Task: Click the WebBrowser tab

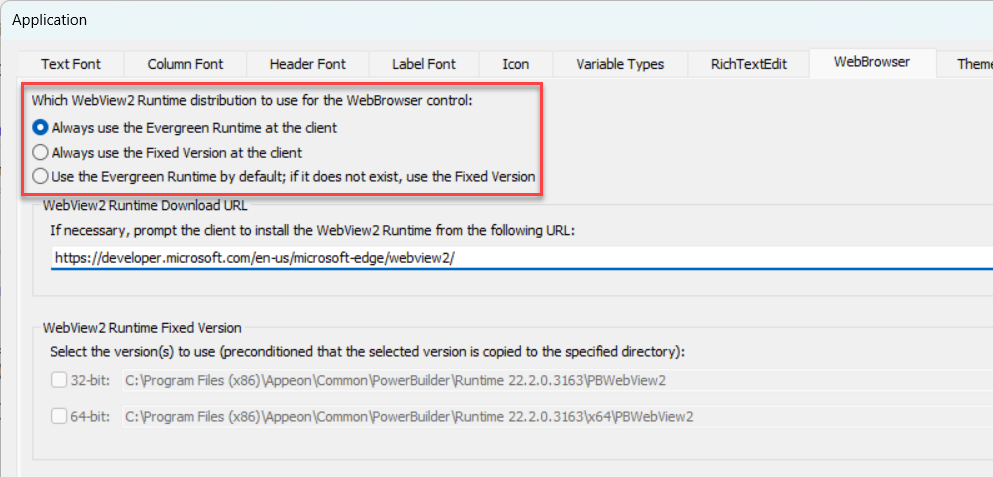Action: click(872, 62)
